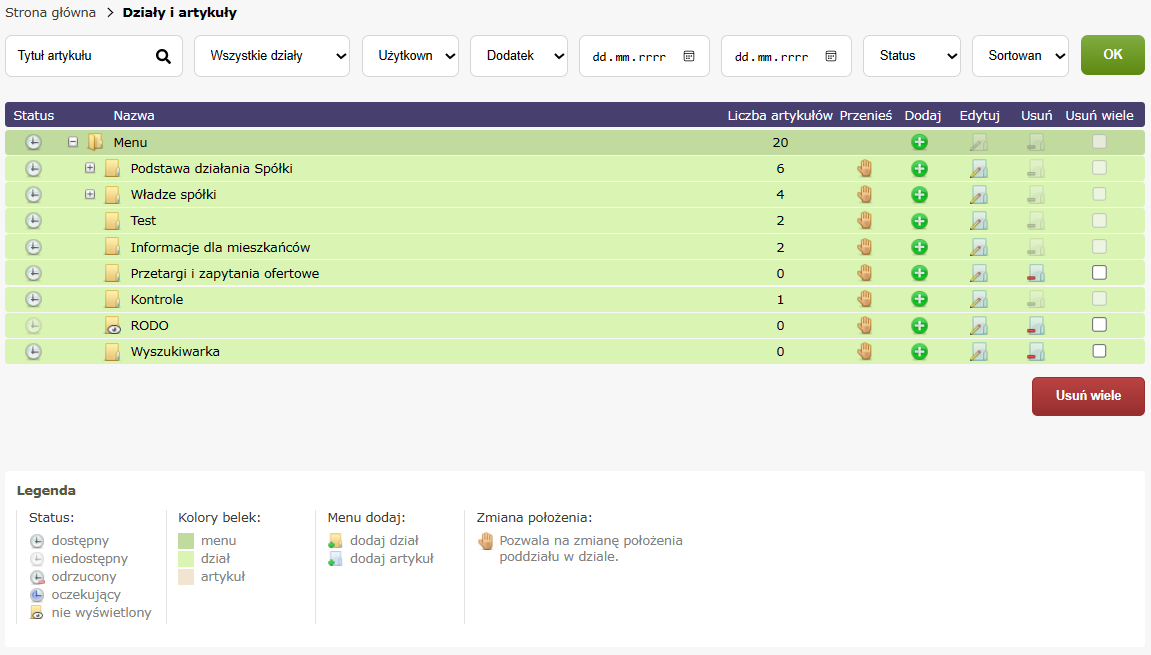Tick the checkbox for Przetargi i zapytania ofertowe
This screenshot has height=655, width=1151.
1099,273
